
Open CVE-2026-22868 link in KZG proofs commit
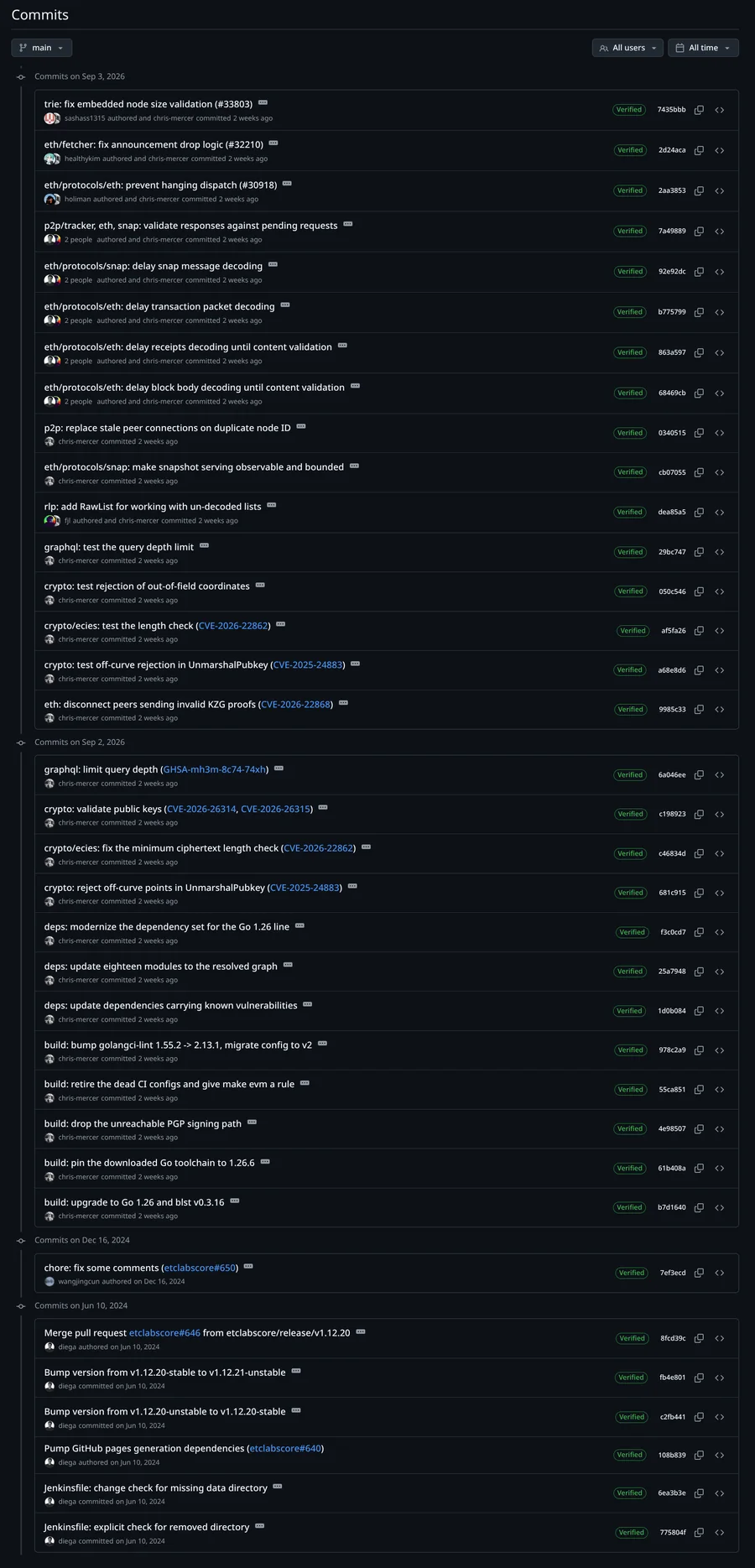click(296, 705)
